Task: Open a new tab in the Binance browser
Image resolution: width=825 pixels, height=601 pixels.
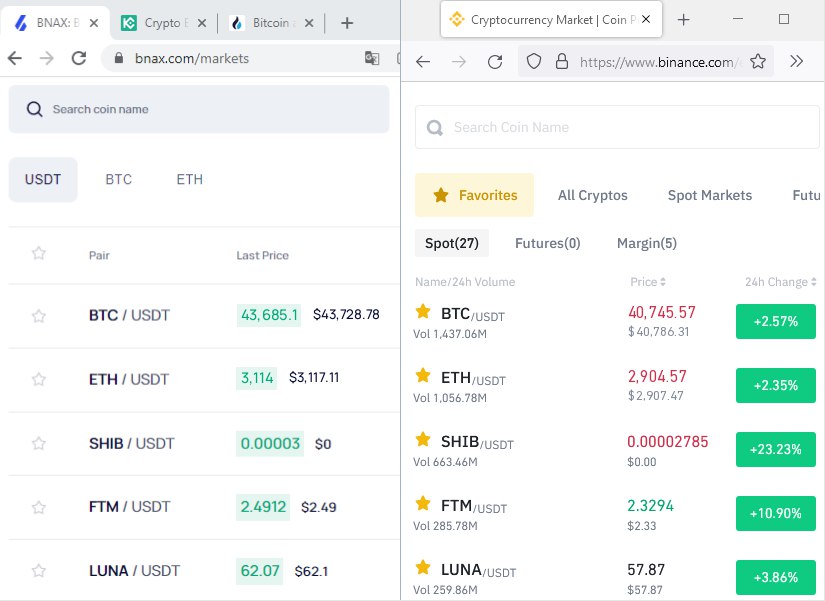Action: pos(683,19)
